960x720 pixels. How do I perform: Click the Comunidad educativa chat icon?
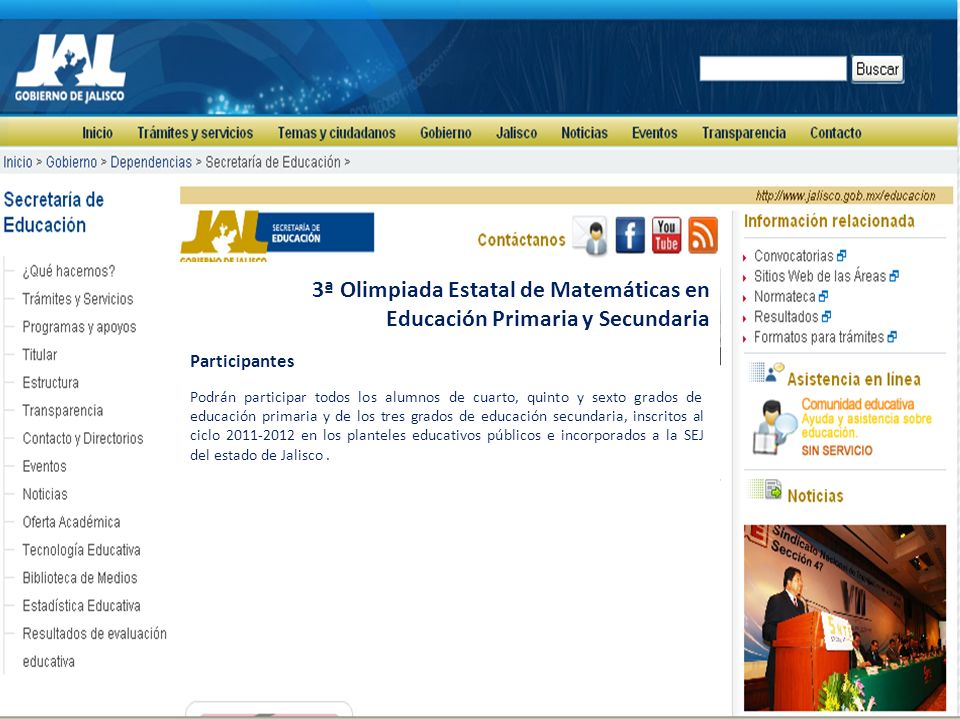pyautogui.click(x=774, y=427)
